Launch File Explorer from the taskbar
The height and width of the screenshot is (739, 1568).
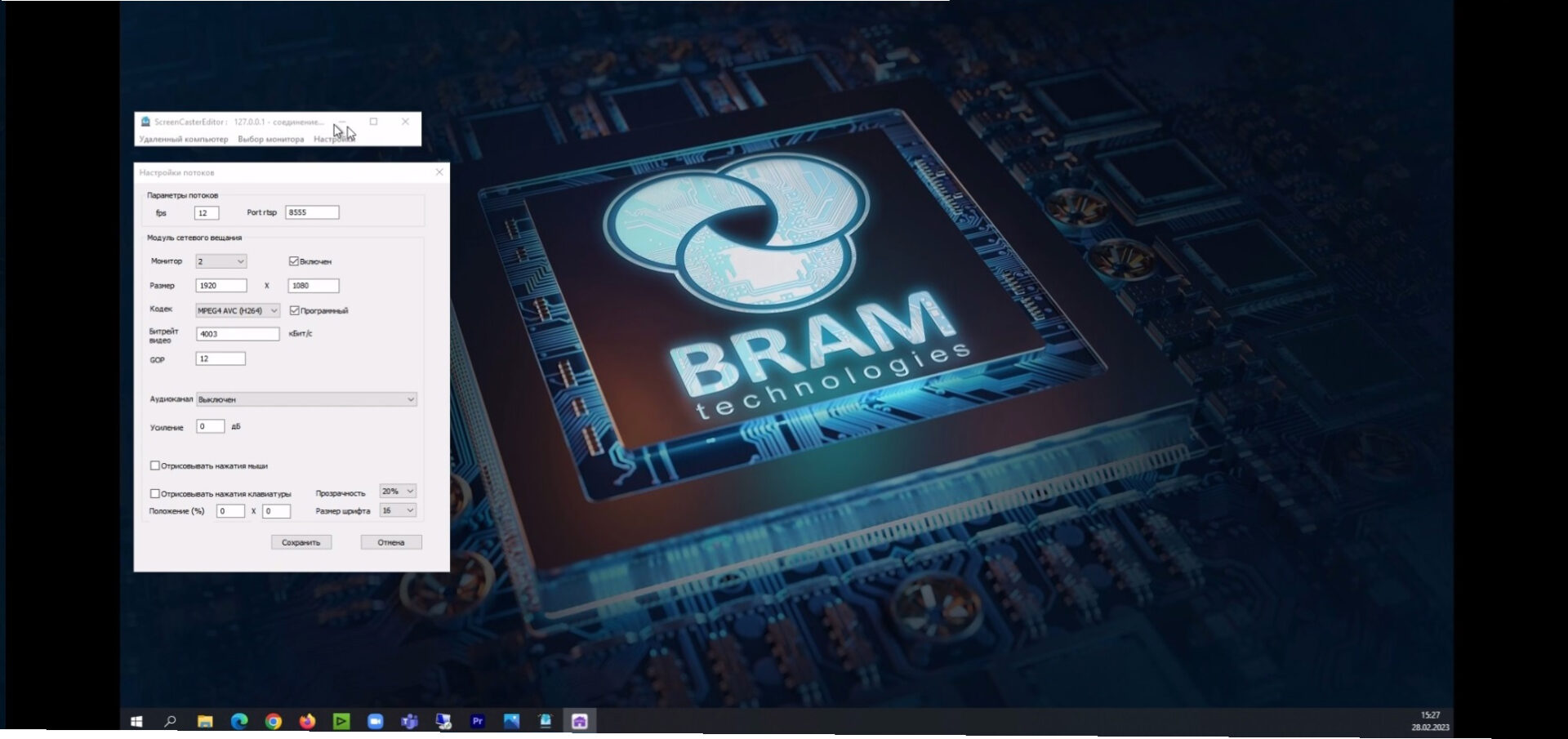pyautogui.click(x=205, y=721)
